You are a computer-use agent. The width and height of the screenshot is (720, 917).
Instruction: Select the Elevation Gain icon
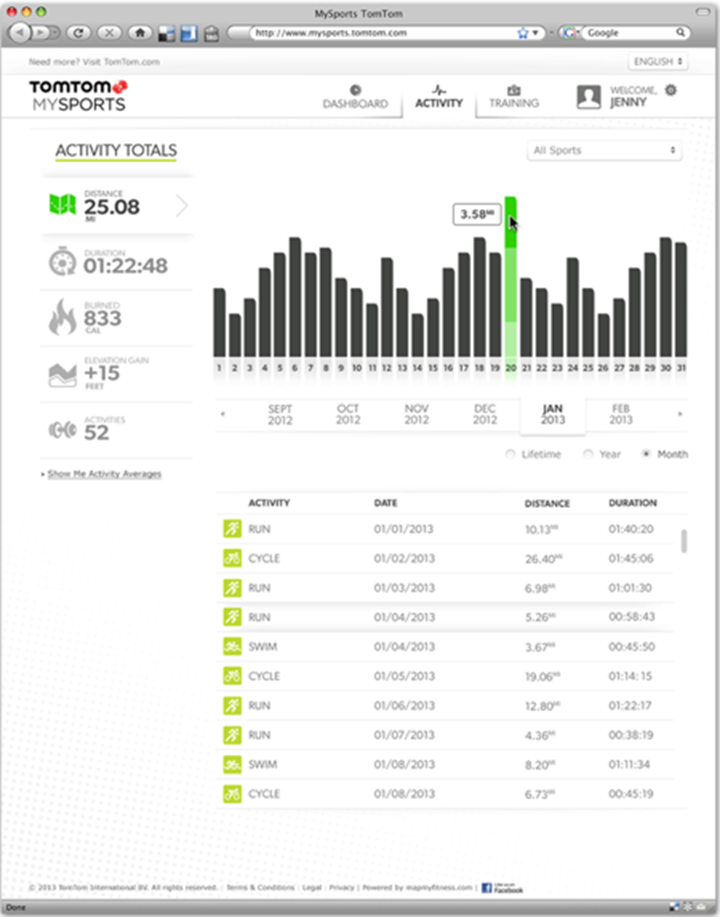62,375
